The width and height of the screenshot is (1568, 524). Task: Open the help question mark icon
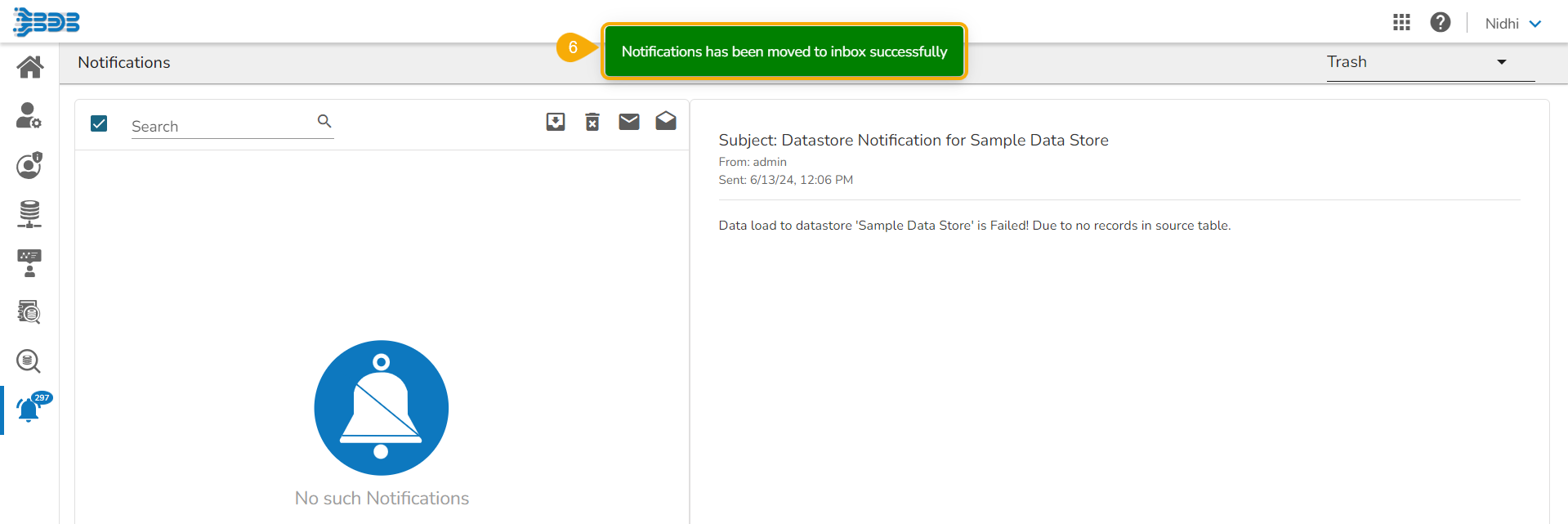(1441, 23)
